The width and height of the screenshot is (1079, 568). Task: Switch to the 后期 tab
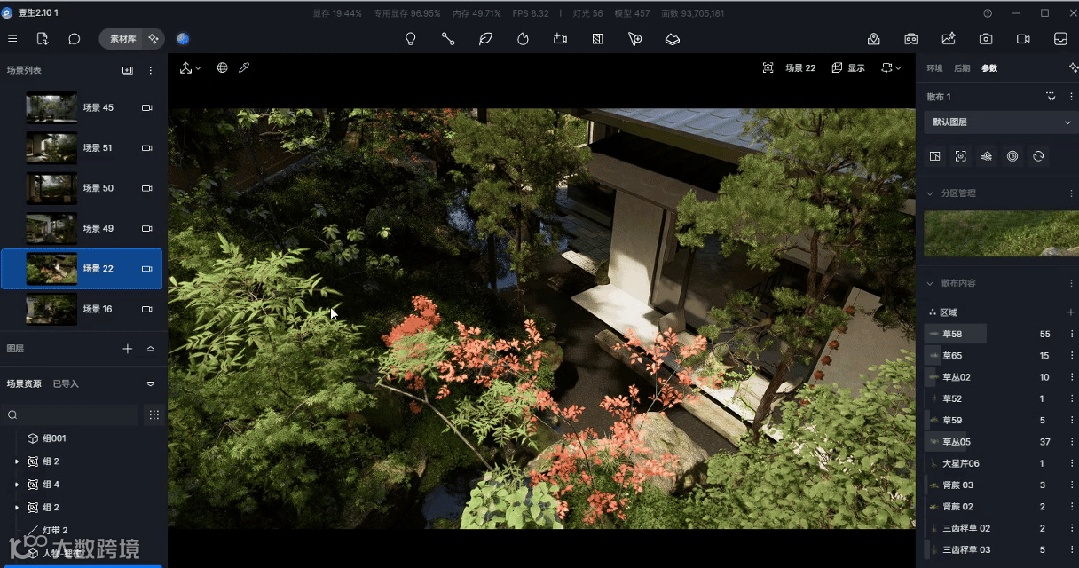[x=961, y=68]
